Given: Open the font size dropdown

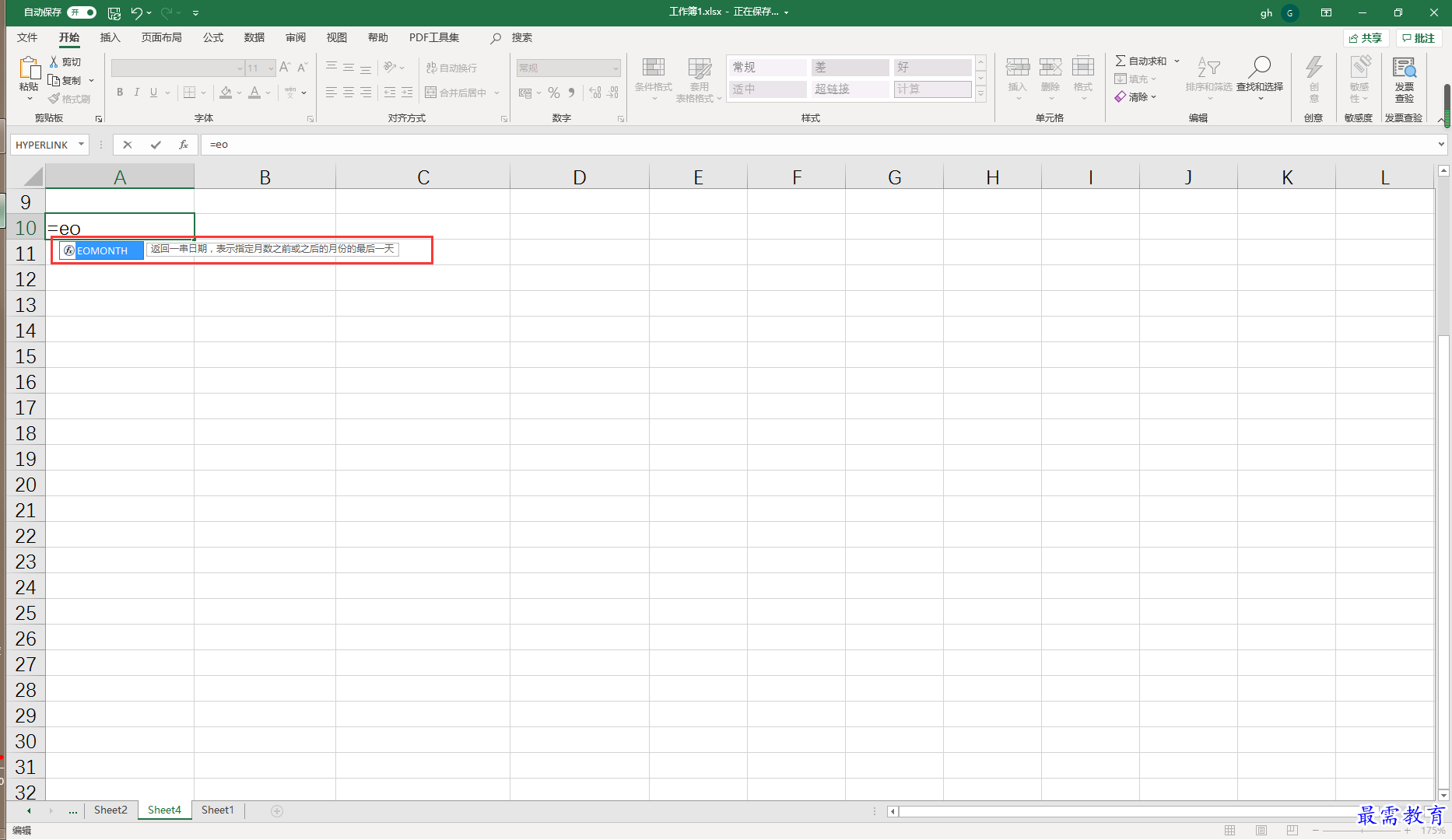Looking at the screenshot, I should click(271, 68).
